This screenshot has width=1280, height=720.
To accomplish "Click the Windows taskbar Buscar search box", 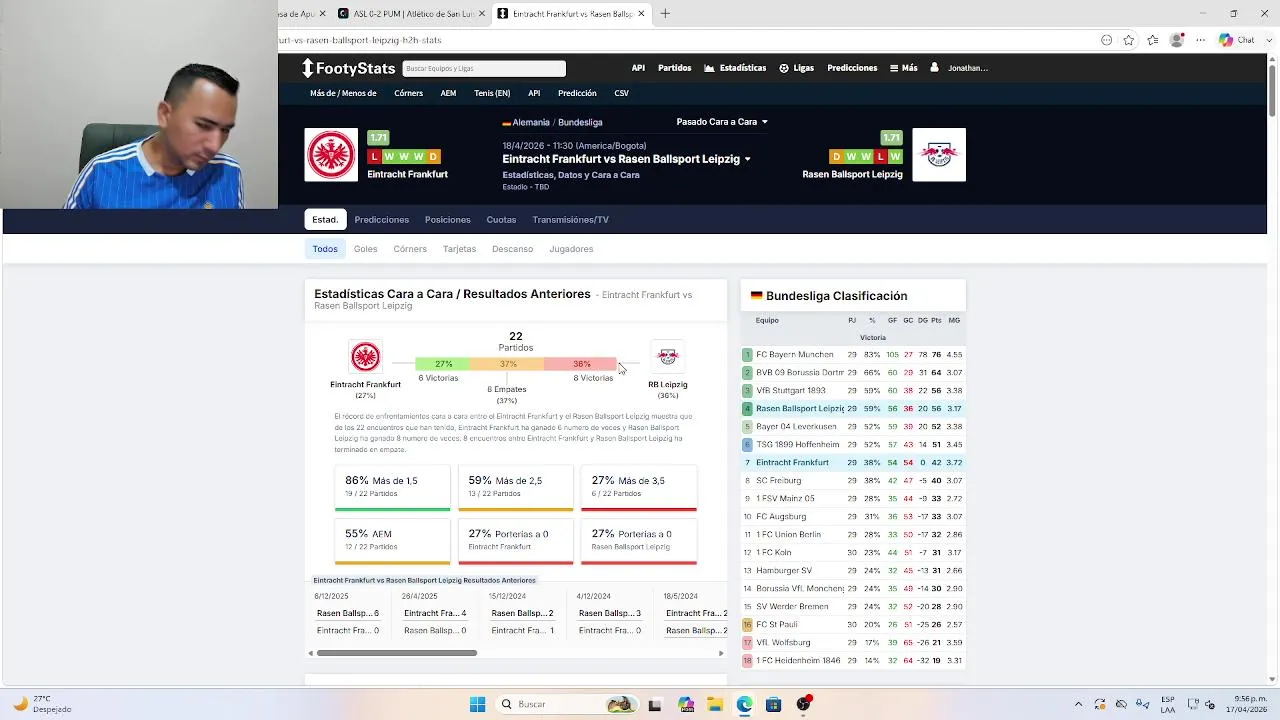I will [x=565, y=704].
